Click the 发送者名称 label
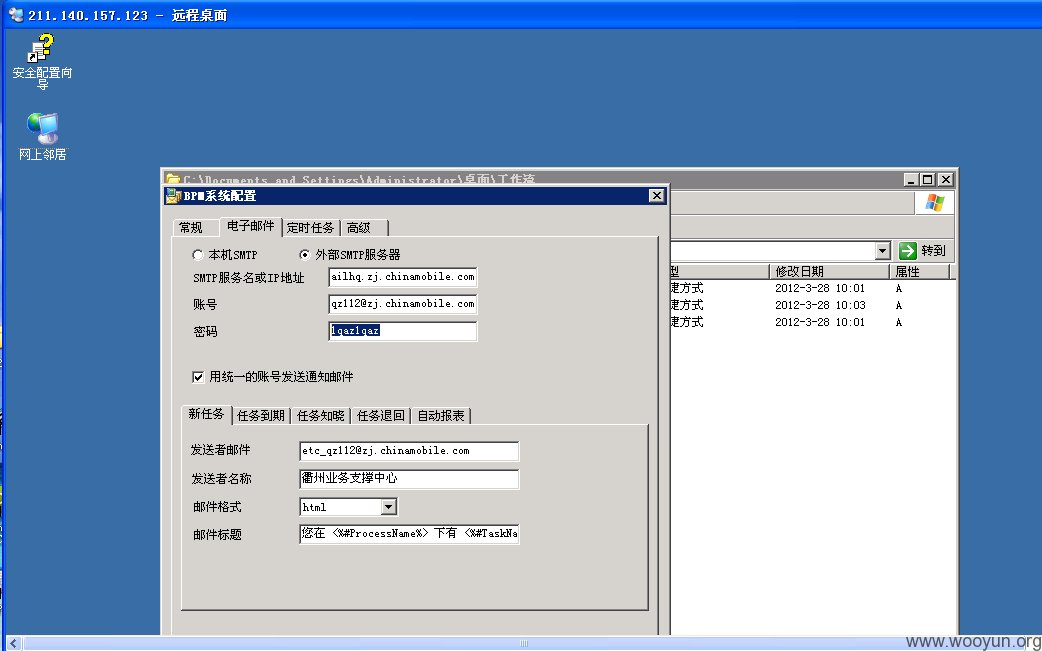This screenshot has height=651, width=1042. click(x=221, y=478)
